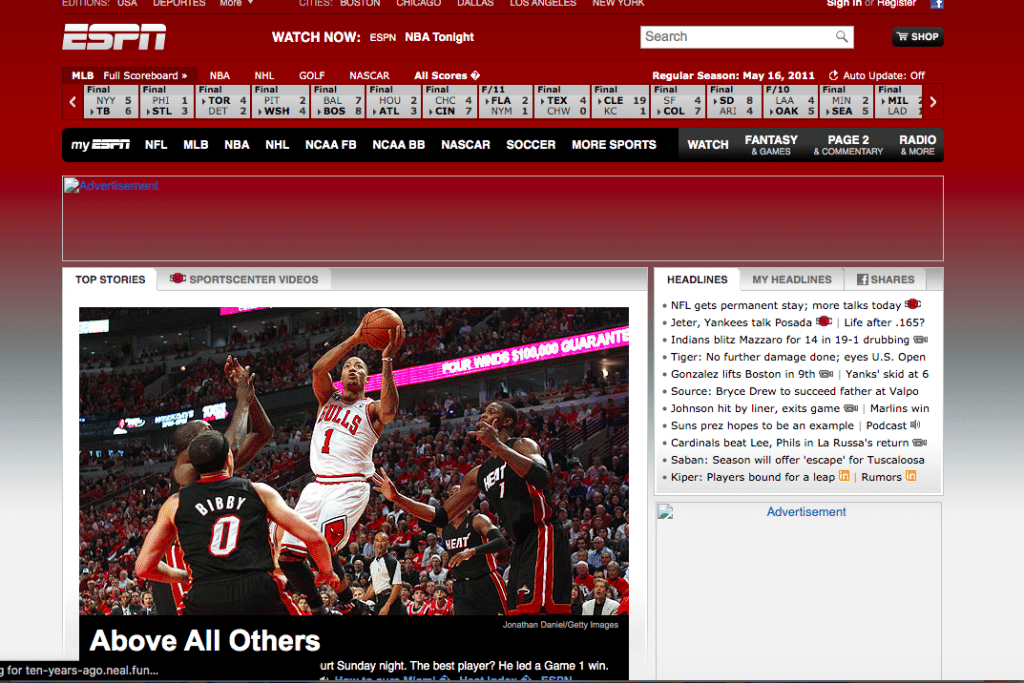Screen dimensions: 1024x683
Task: Open the NYY vs TB final score
Action: (111, 101)
